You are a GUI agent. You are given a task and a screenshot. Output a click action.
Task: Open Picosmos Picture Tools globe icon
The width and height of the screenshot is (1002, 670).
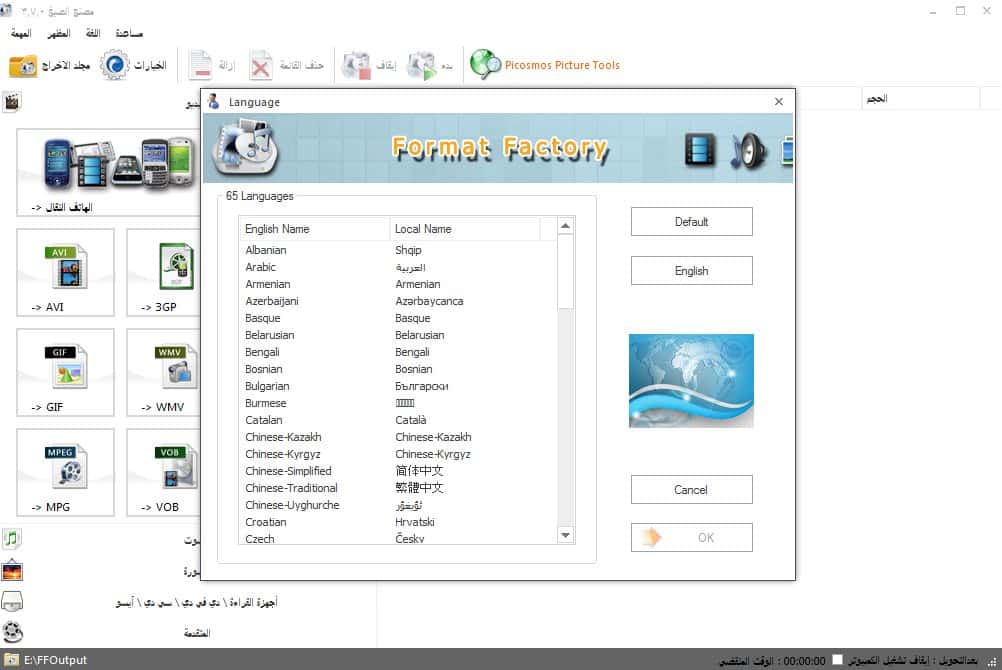pyautogui.click(x=485, y=65)
